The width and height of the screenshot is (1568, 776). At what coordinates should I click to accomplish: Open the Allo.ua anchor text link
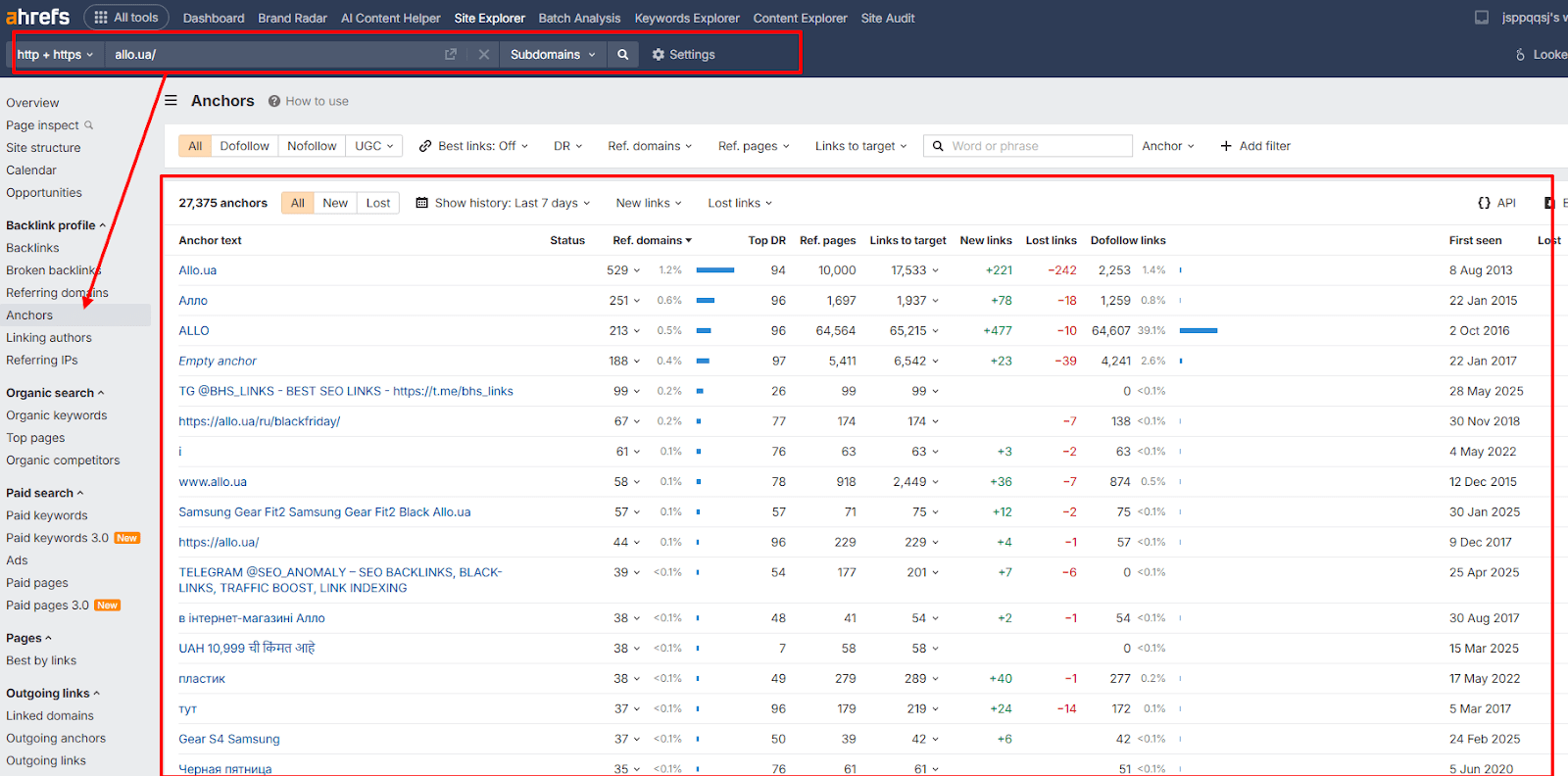click(x=198, y=270)
